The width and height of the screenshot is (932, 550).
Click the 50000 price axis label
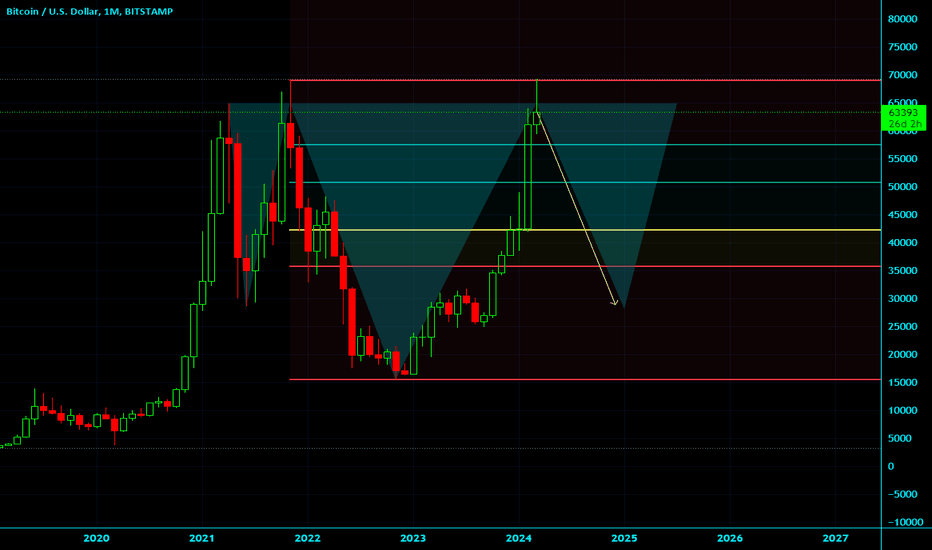(902, 187)
